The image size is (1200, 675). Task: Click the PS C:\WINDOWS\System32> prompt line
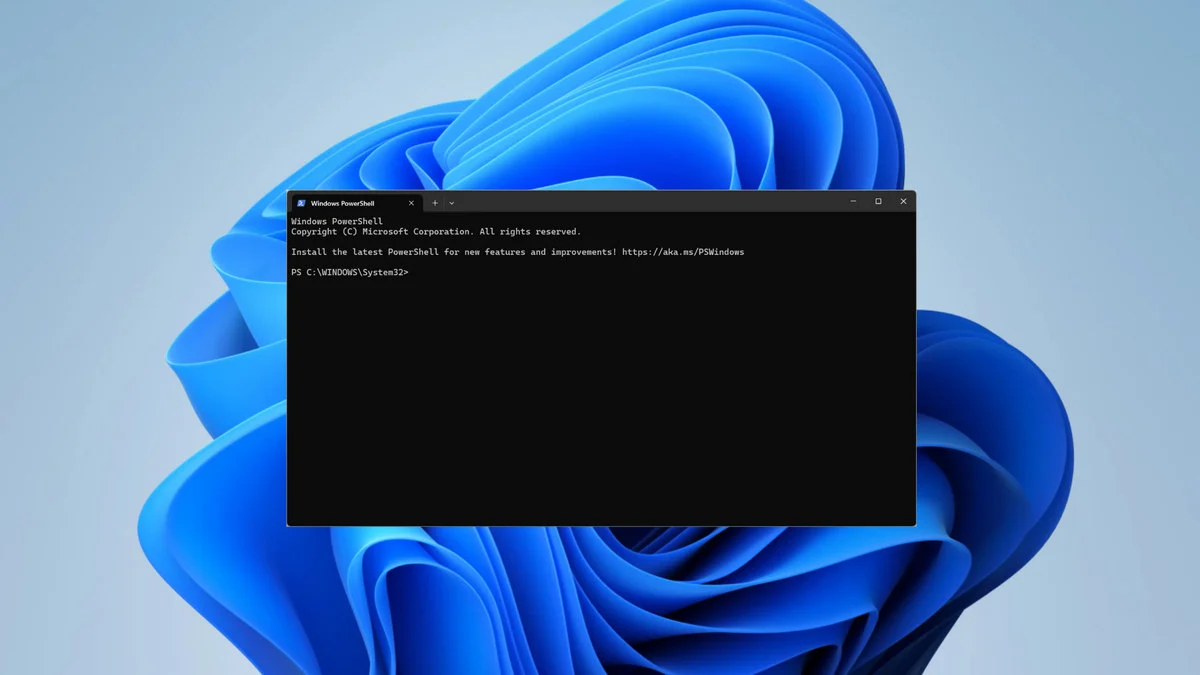(350, 273)
